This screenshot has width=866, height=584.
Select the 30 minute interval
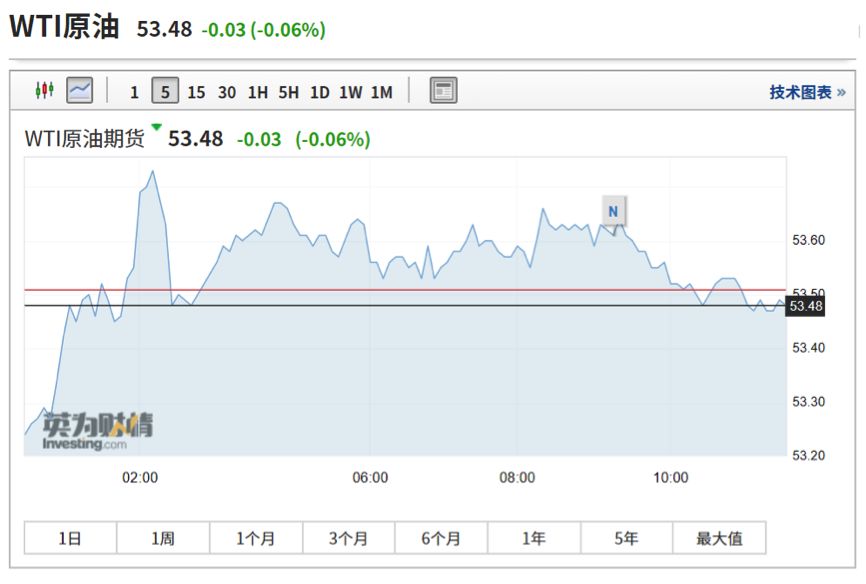pos(227,92)
